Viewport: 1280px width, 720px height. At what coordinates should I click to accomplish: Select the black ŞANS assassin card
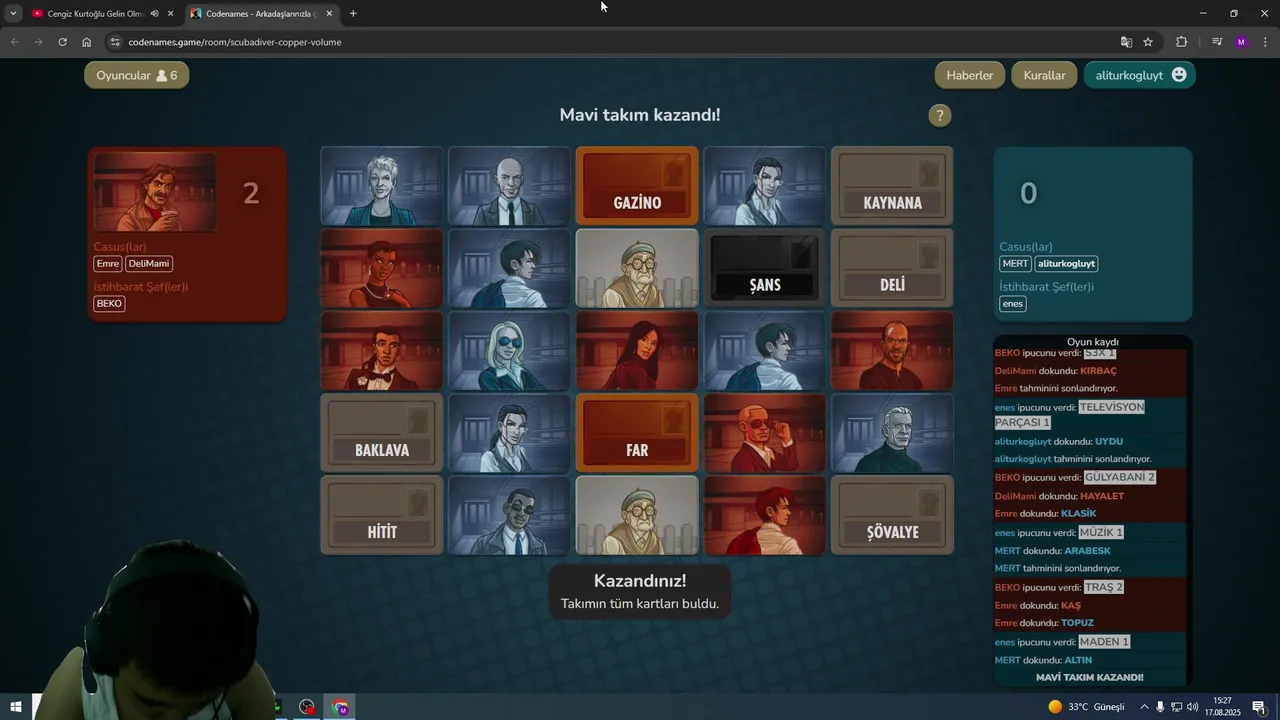(765, 268)
